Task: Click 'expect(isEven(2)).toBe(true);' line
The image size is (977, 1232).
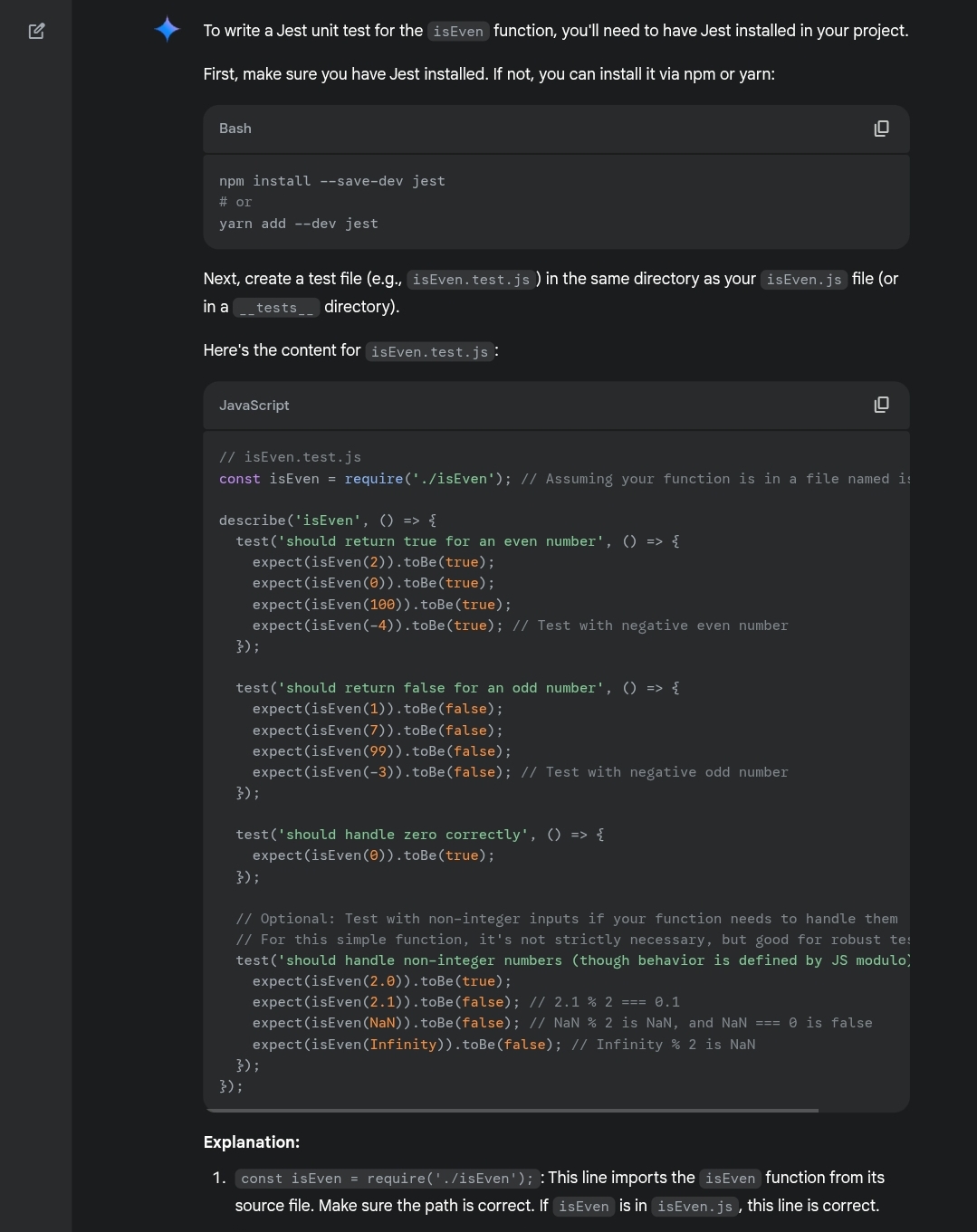Action: coord(374,562)
